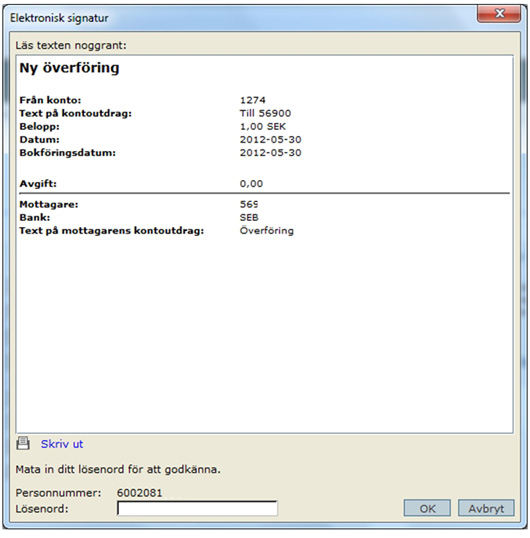Screen dimensions: 530x538
Task: Select the Belopp amount 1,00 SEK
Action: coord(262,127)
